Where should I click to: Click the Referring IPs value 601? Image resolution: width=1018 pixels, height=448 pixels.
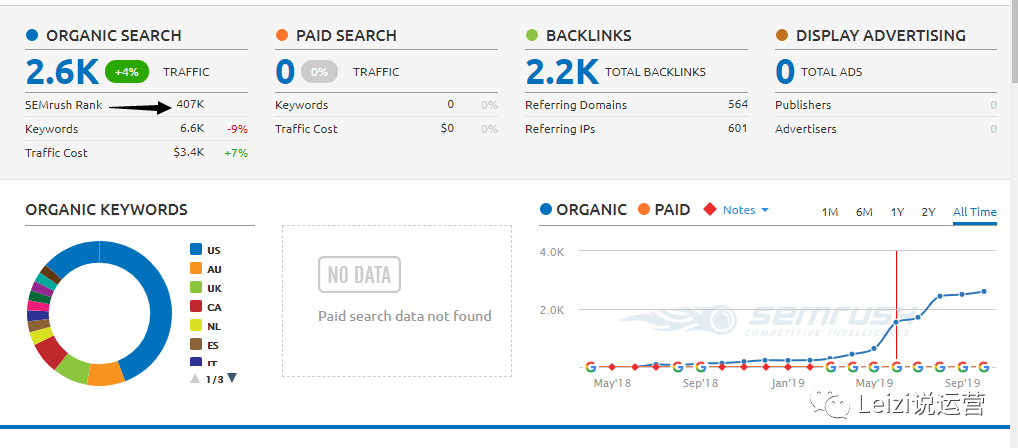[x=738, y=129]
